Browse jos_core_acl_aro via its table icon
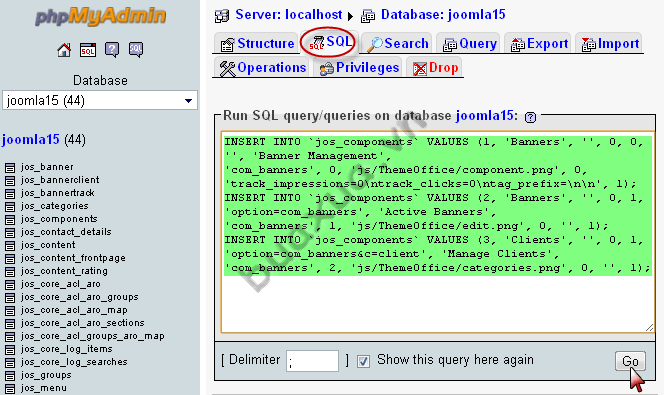The image size is (664, 395). tap(10, 285)
